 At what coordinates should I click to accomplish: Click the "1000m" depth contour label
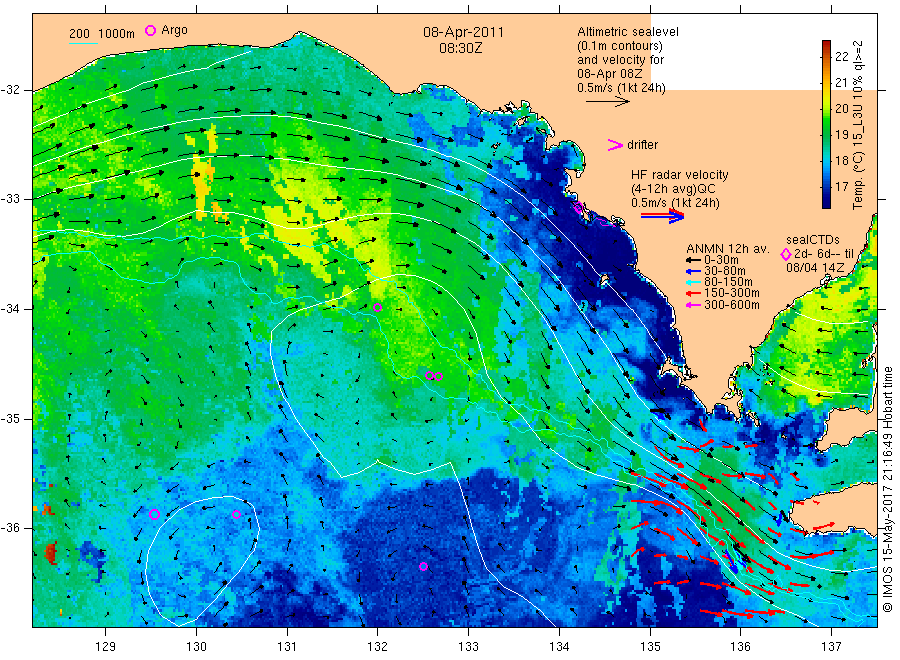116,34
